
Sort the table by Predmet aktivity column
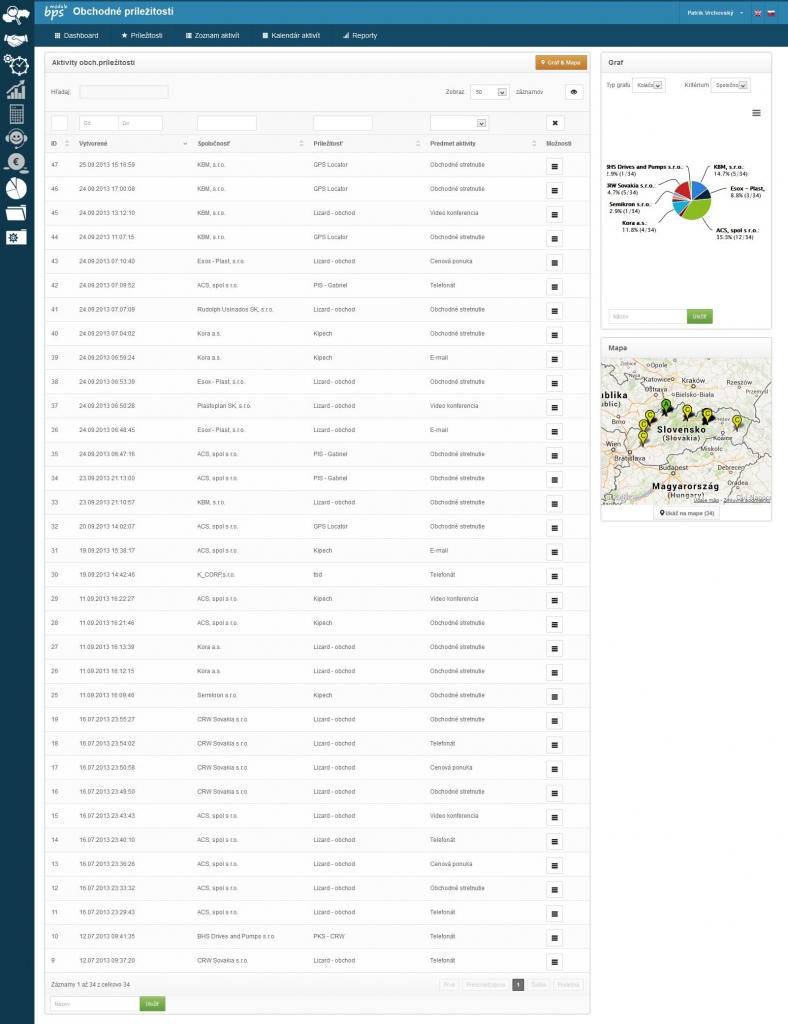click(x=482, y=144)
